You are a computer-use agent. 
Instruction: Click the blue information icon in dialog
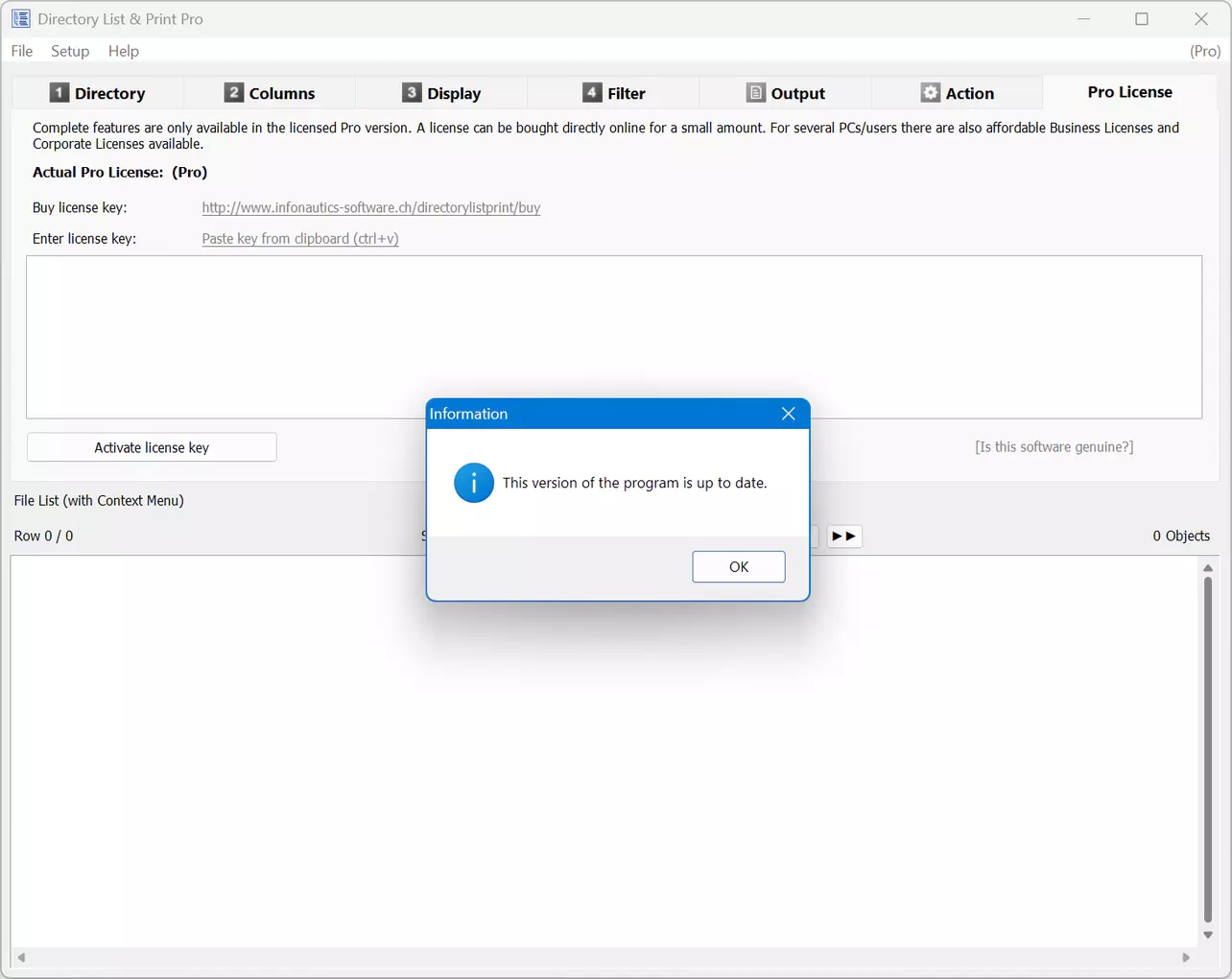click(x=474, y=483)
